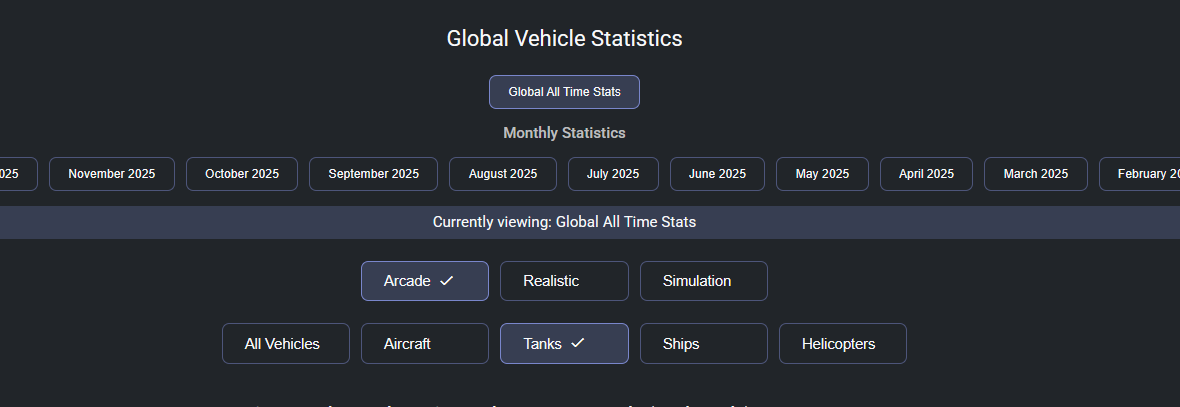The width and height of the screenshot is (1180, 407).
Task: Click the Global All Time Stats button
Action: [564, 92]
